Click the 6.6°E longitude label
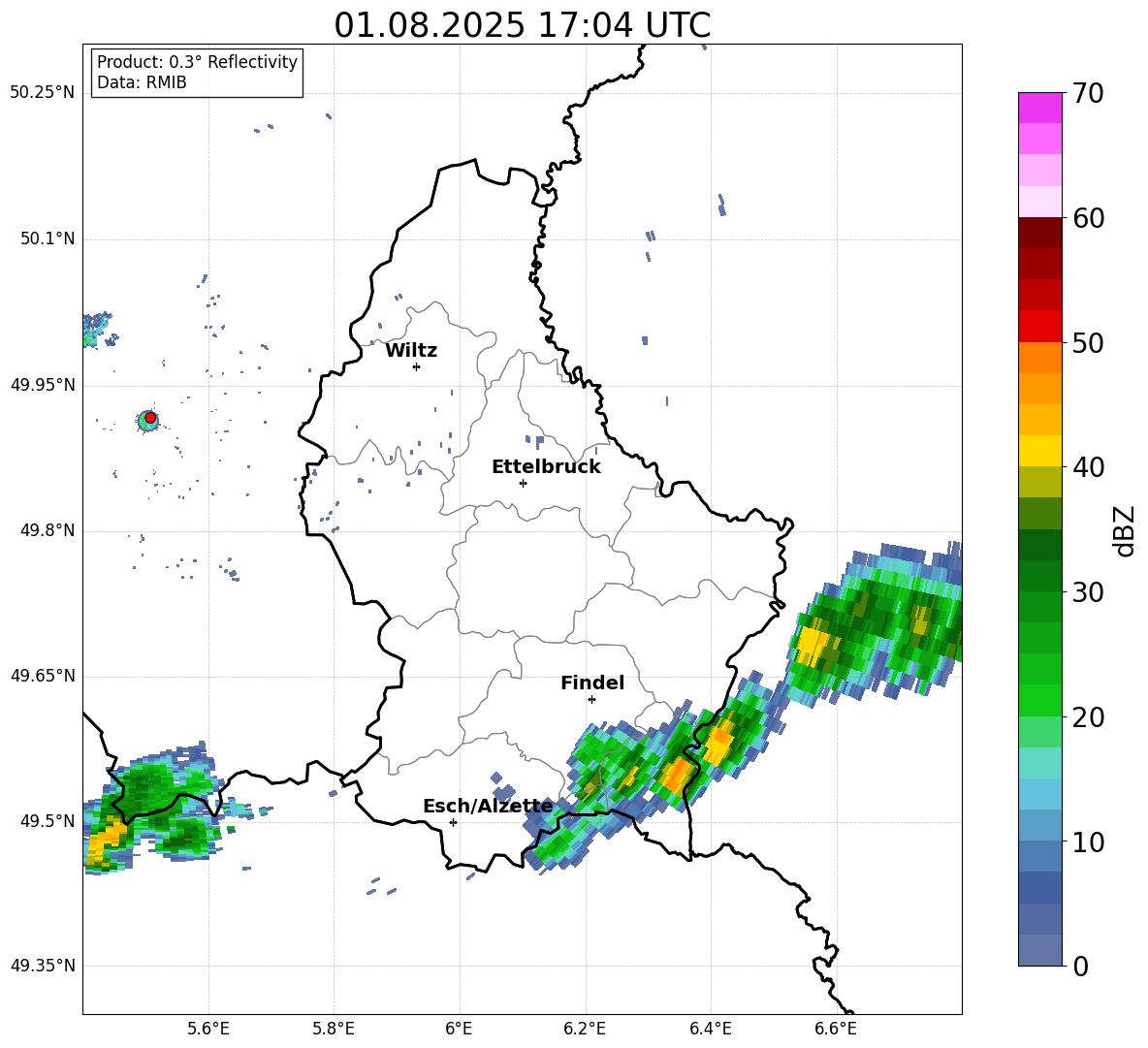The image size is (1148, 1048). coord(836,1030)
